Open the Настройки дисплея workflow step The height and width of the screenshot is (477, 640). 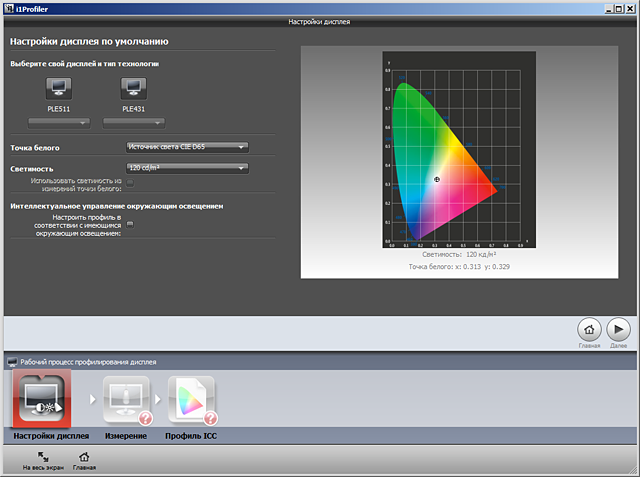coord(42,400)
